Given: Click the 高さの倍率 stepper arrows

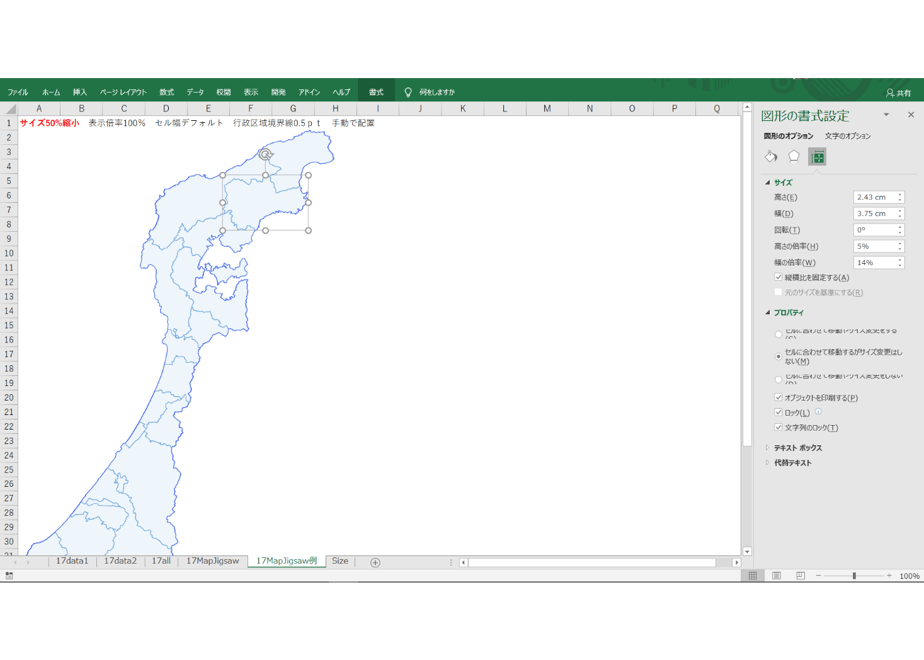Looking at the screenshot, I should point(900,246).
